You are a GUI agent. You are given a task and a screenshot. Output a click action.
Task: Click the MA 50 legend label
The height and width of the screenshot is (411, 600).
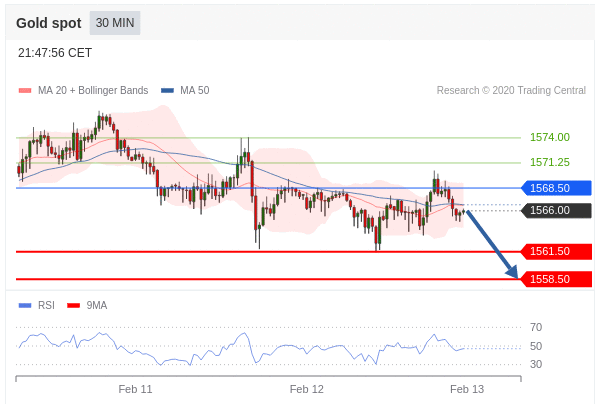click(195, 90)
